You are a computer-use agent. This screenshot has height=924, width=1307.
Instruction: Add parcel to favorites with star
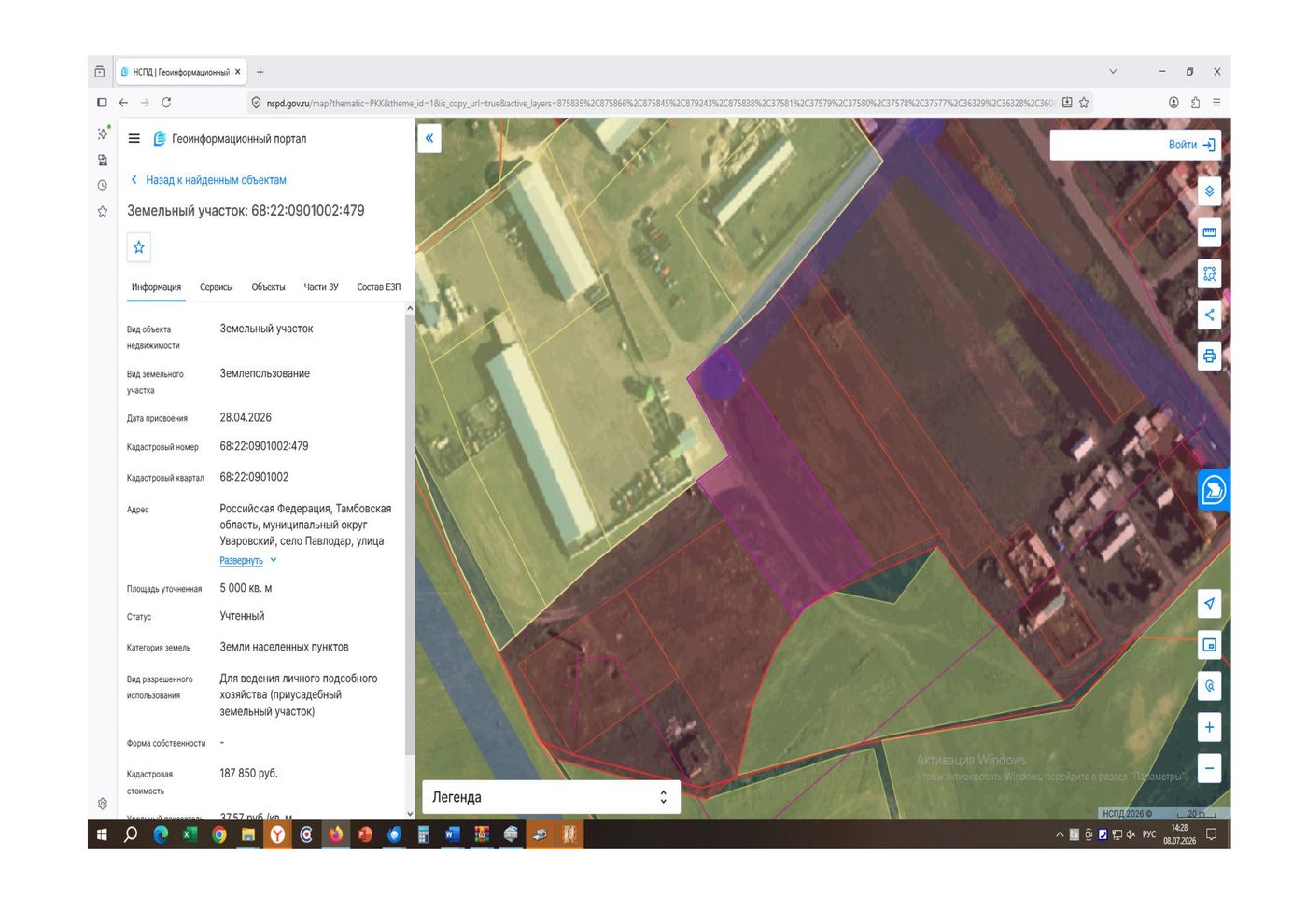[139, 247]
